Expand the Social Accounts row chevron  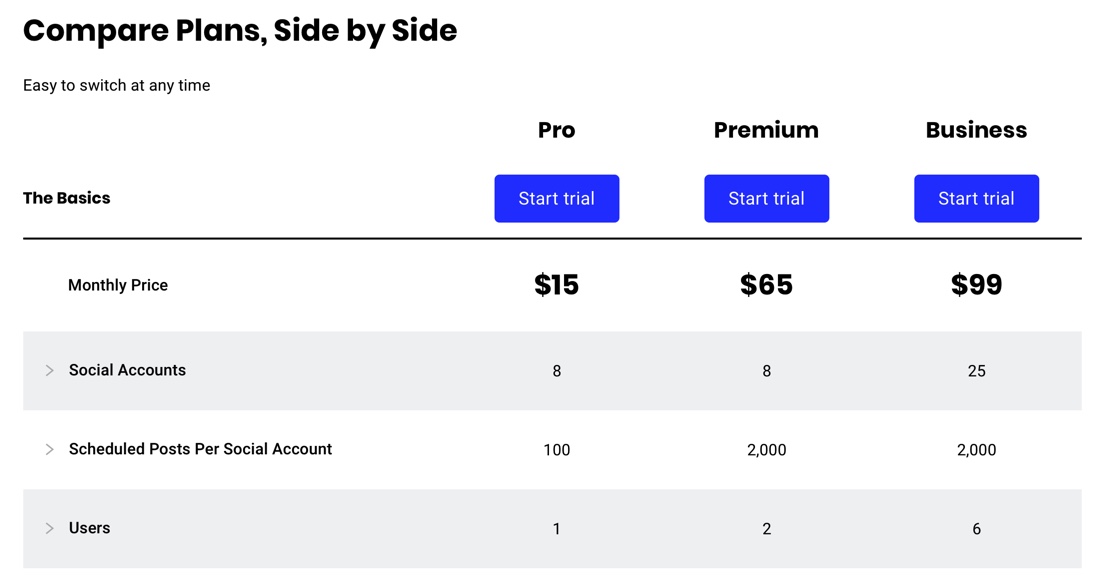pos(49,371)
